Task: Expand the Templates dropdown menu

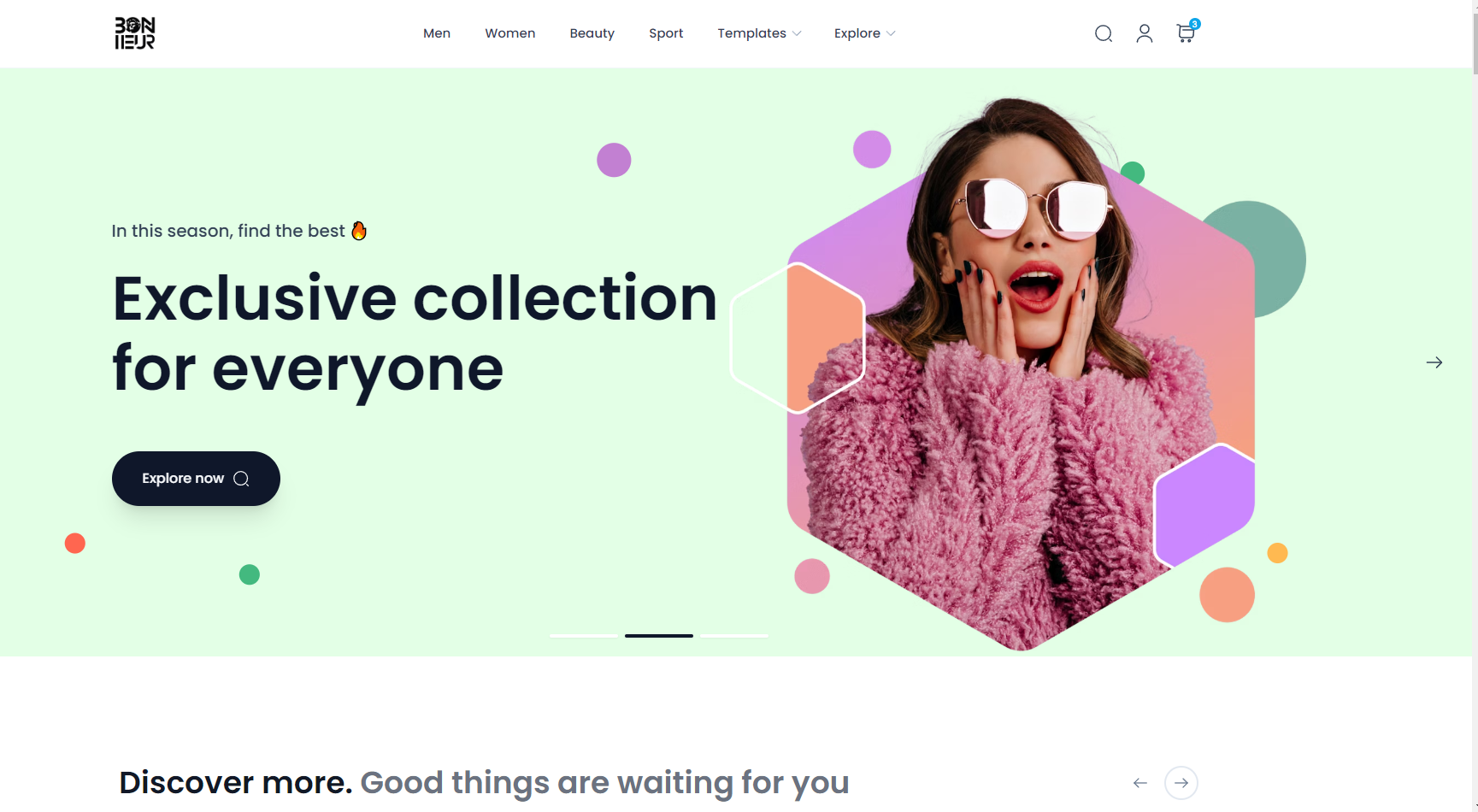Action: 759,33
